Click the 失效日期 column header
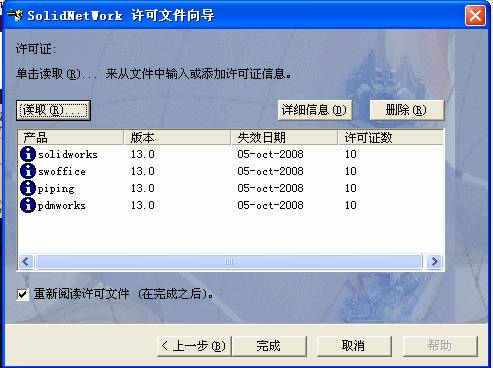This screenshot has height=368, width=493. click(285, 137)
